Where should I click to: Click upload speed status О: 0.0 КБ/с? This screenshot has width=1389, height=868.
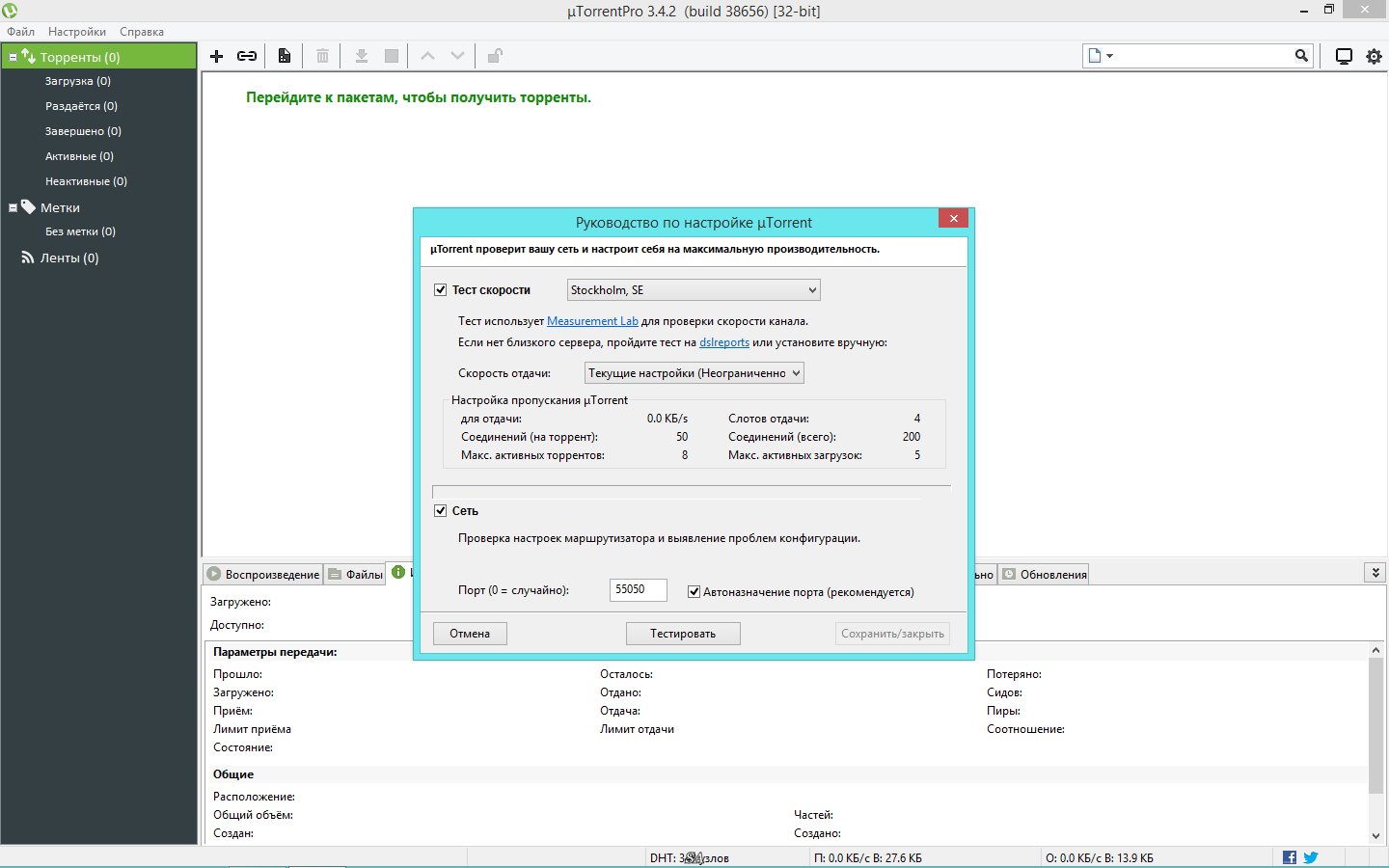[x=1100, y=857]
